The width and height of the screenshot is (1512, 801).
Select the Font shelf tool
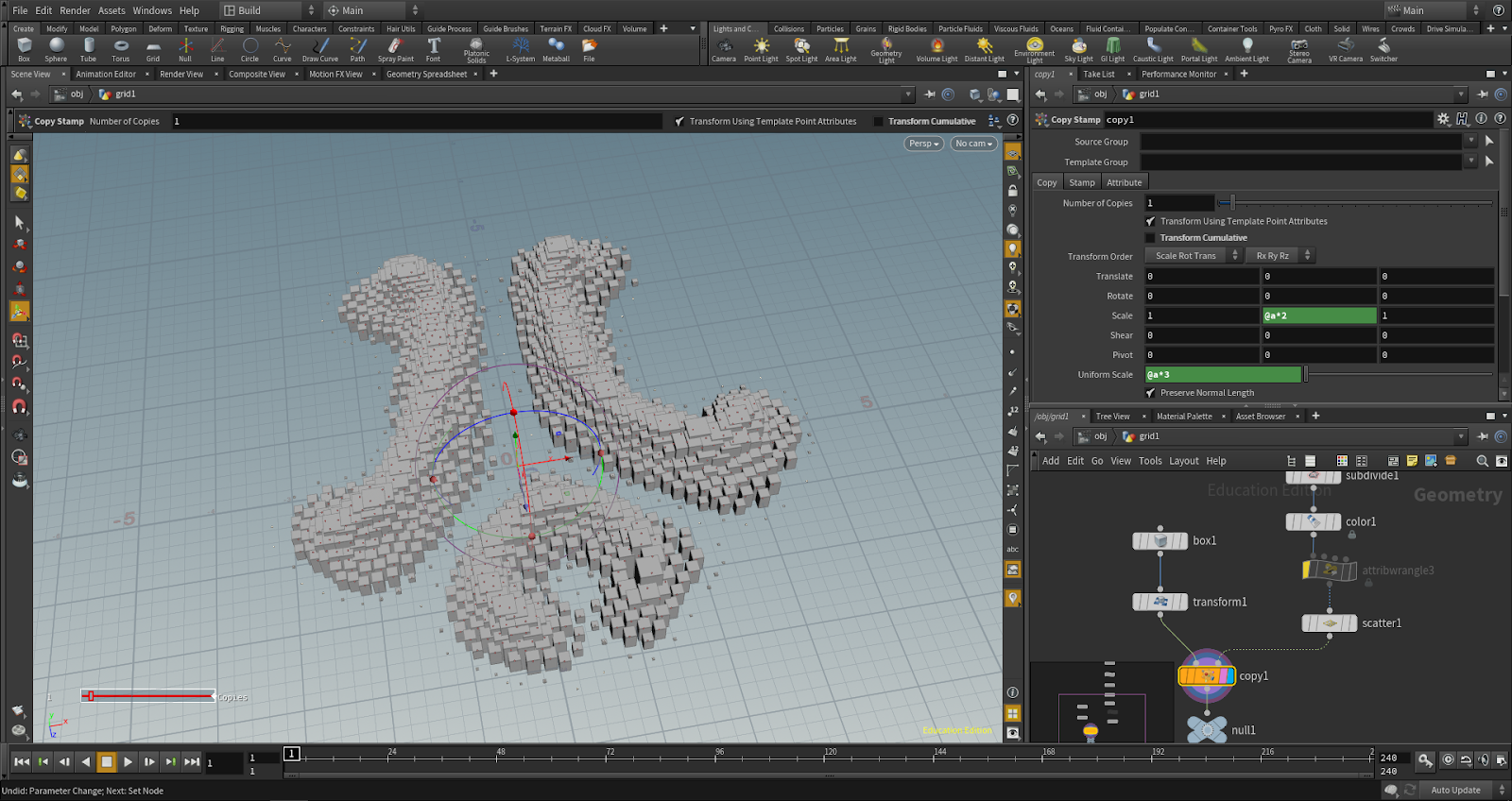[x=433, y=49]
